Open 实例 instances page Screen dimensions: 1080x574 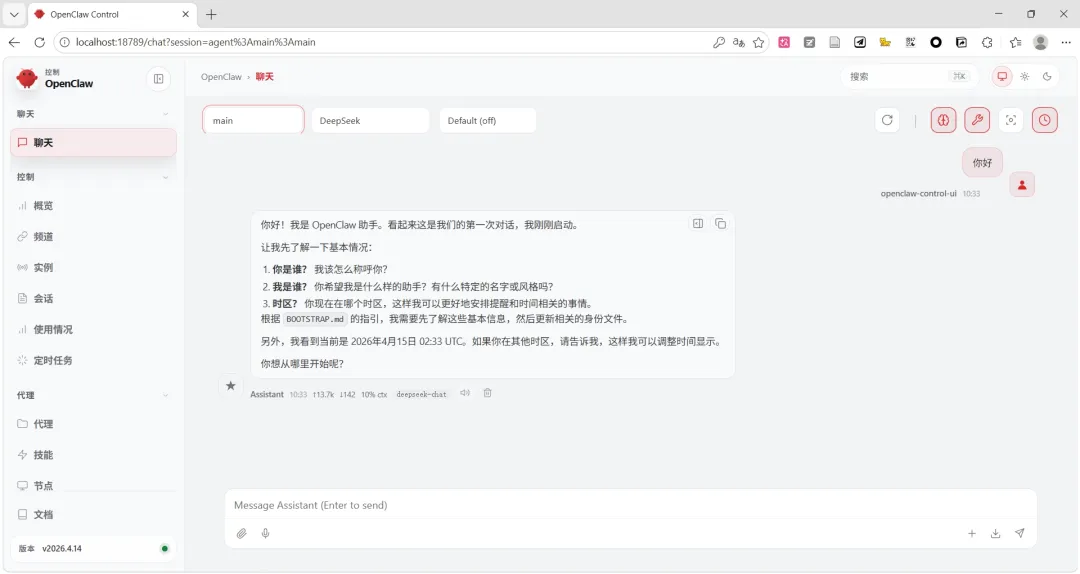(94, 267)
